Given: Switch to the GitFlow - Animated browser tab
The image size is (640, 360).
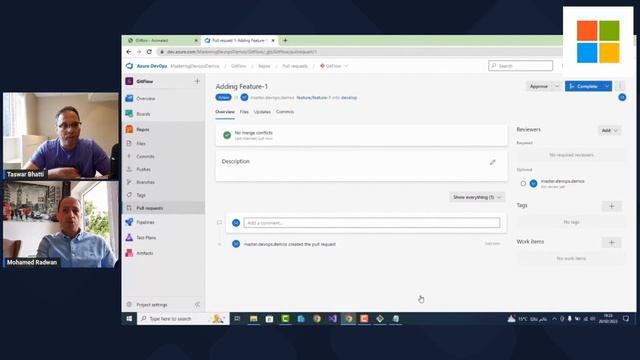Looking at the screenshot, I should pos(161,40).
